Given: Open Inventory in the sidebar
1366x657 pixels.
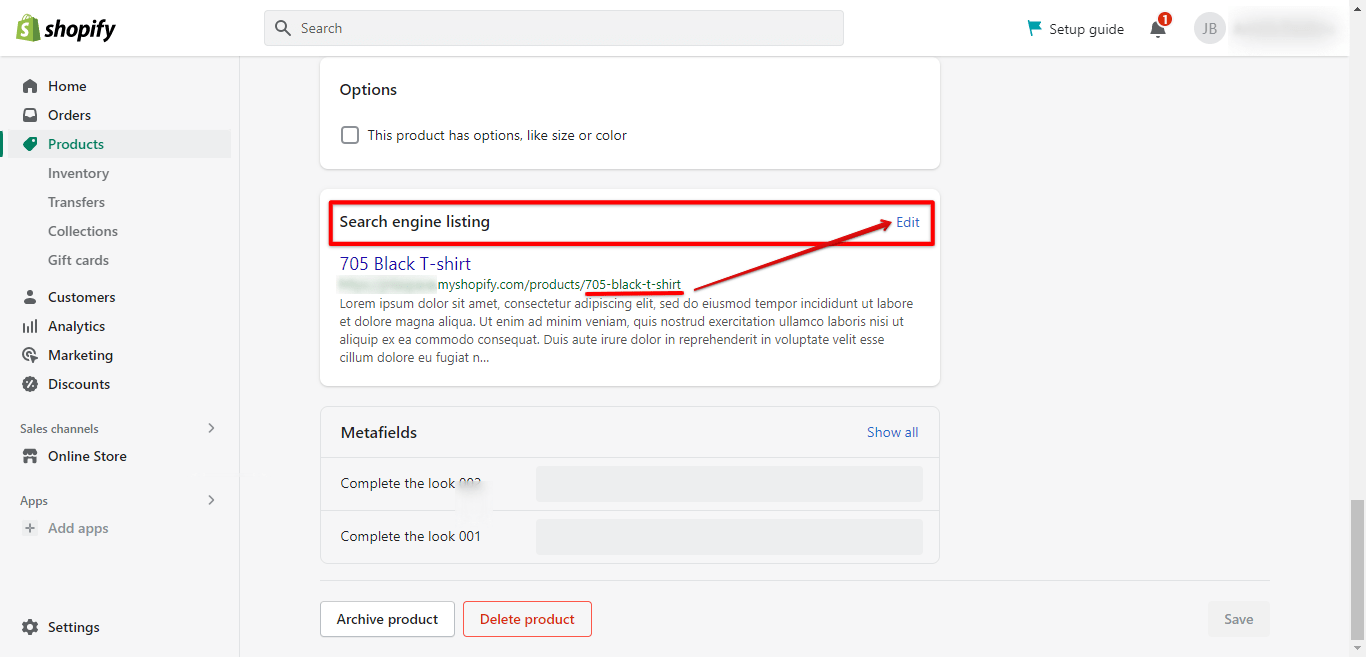Looking at the screenshot, I should point(78,172).
